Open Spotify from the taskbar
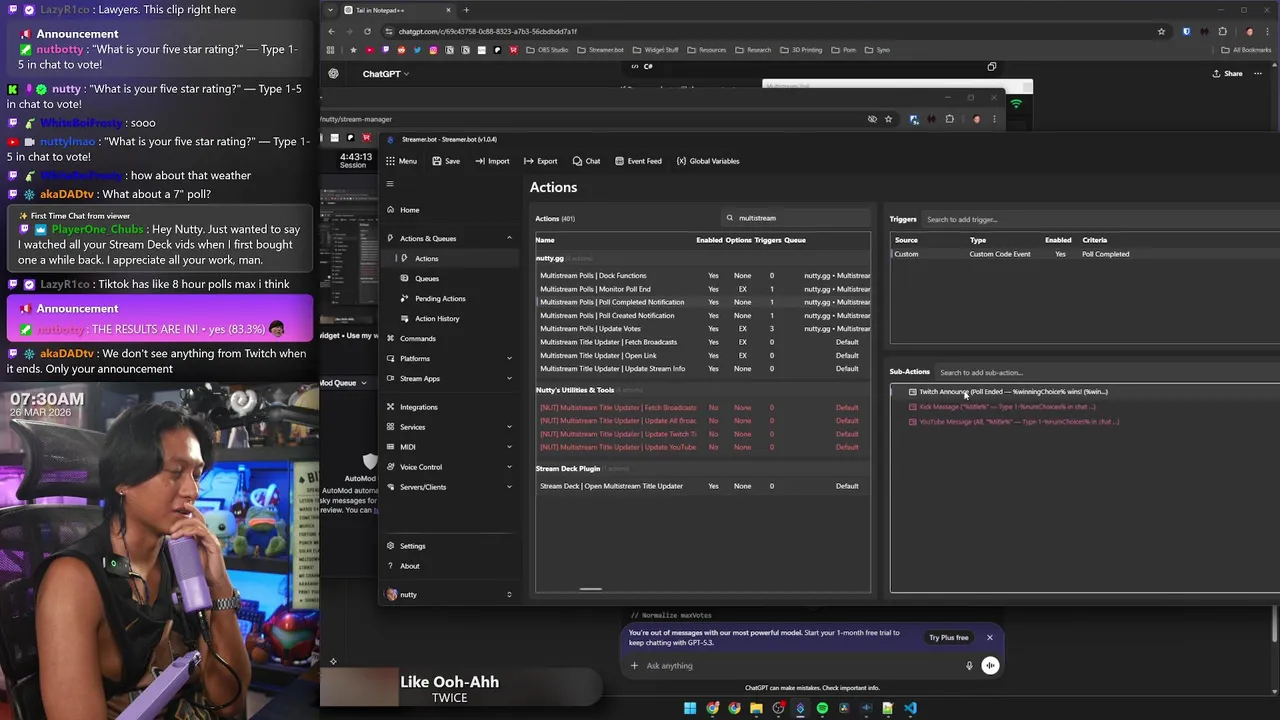The image size is (1280, 720). tap(822, 708)
